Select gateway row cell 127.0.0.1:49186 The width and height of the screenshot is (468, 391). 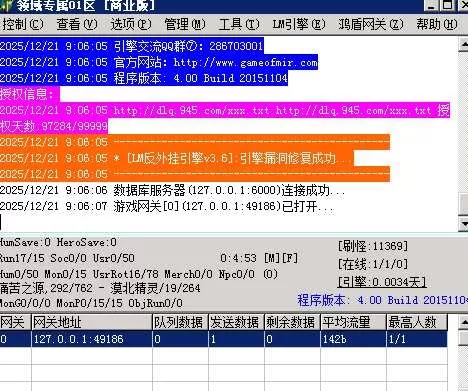point(92,339)
